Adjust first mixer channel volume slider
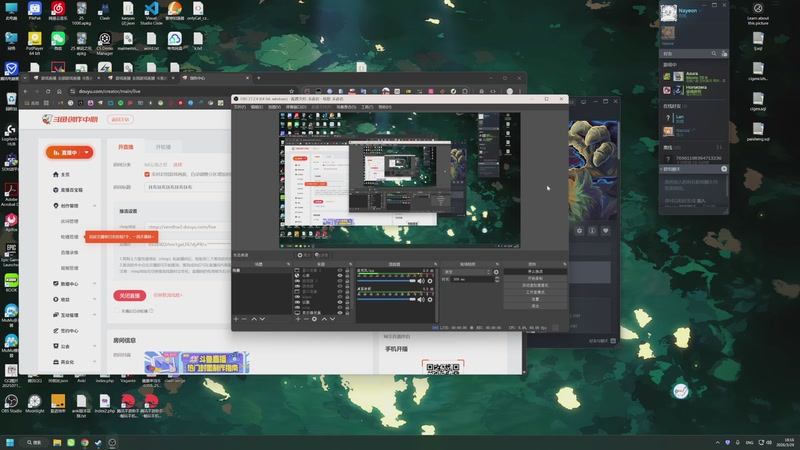This screenshot has height=450, width=800. pos(386,281)
